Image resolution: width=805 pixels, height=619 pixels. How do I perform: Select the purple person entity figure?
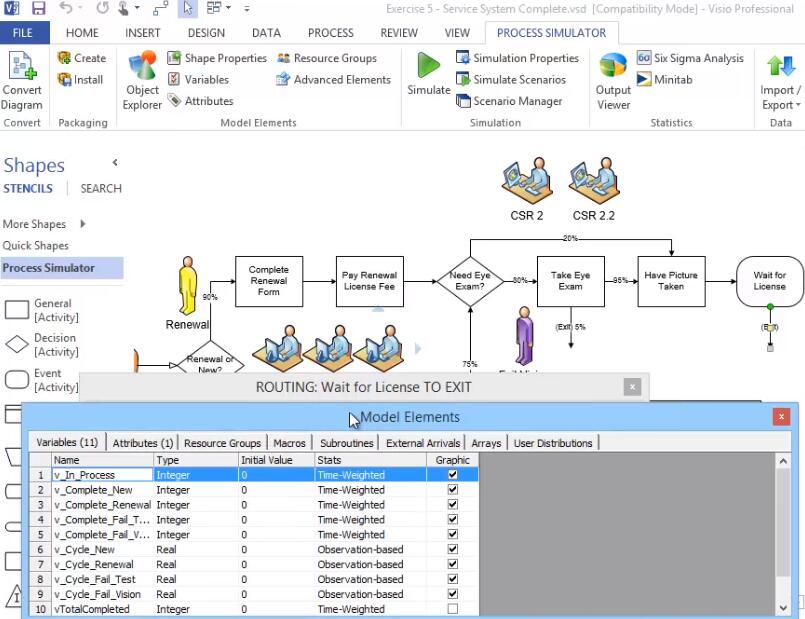pyautogui.click(x=524, y=336)
